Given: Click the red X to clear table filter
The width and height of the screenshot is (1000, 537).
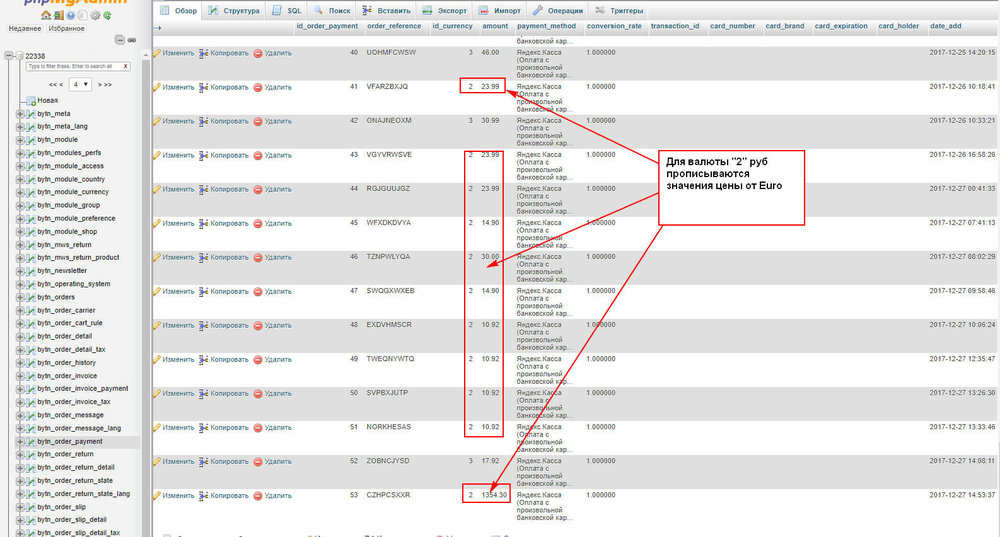Looking at the screenshot, I should click(125, 66).
